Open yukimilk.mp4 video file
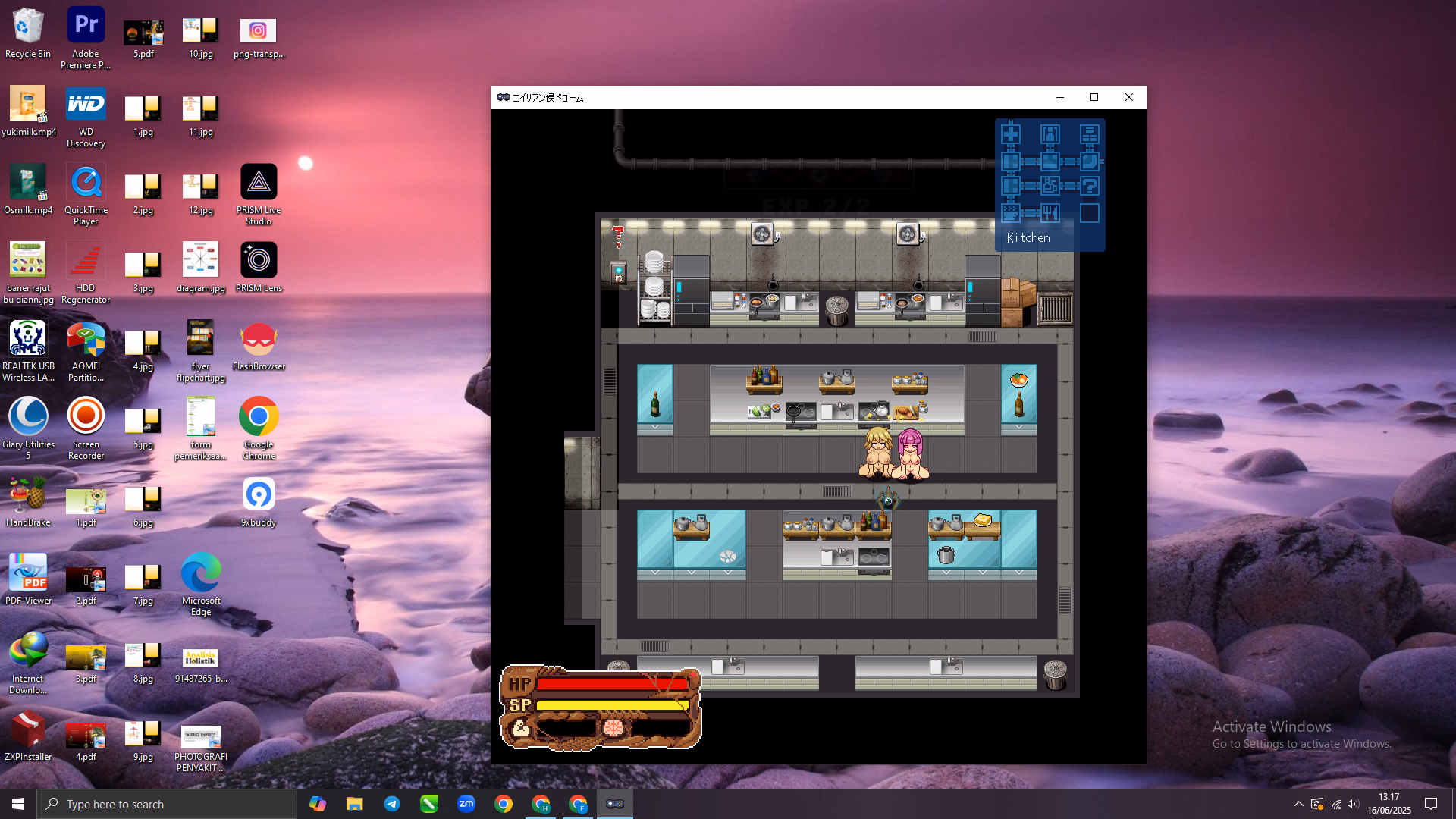 click(x=28, y=111)
